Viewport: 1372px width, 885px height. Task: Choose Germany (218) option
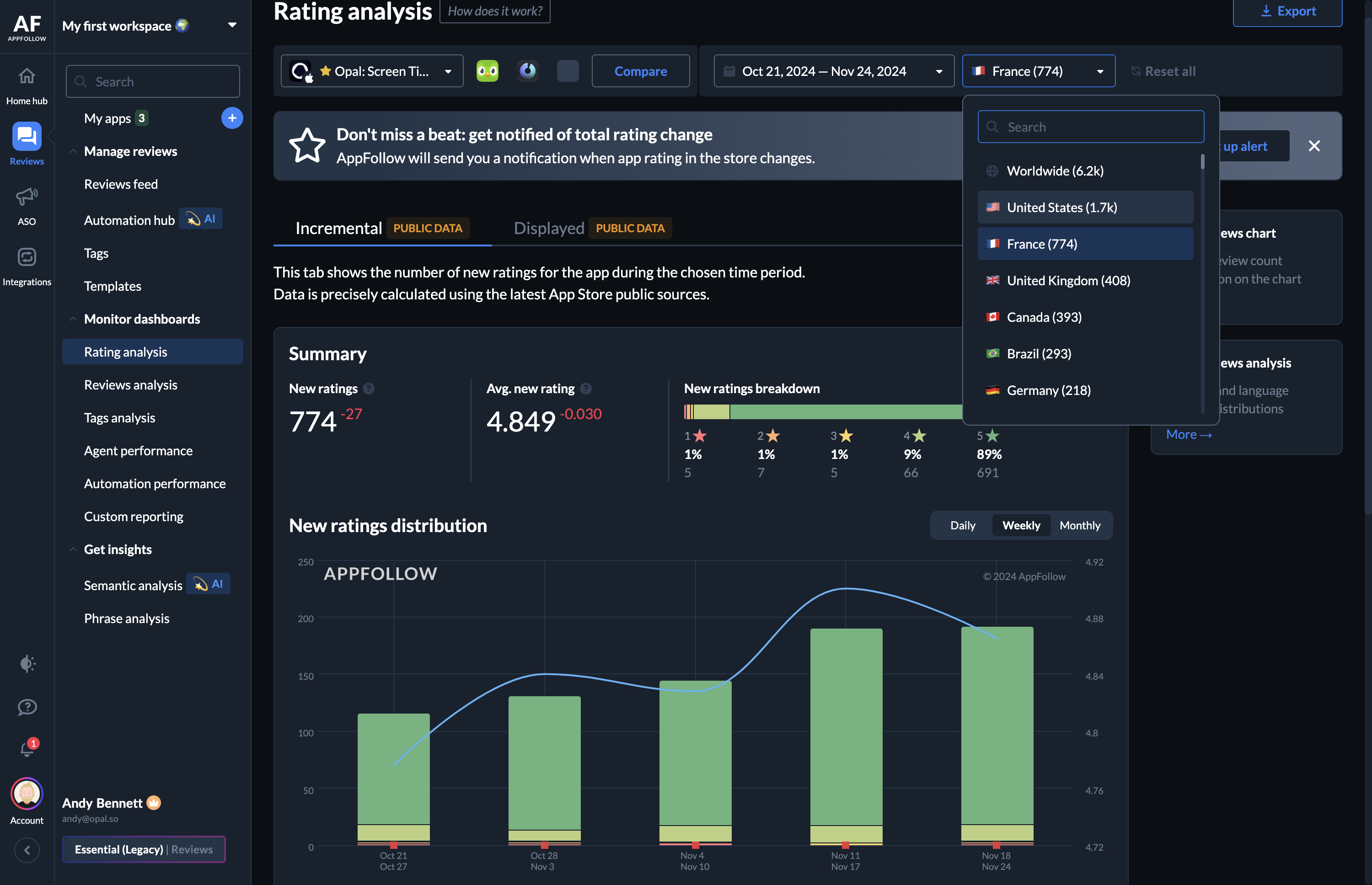1085,390
